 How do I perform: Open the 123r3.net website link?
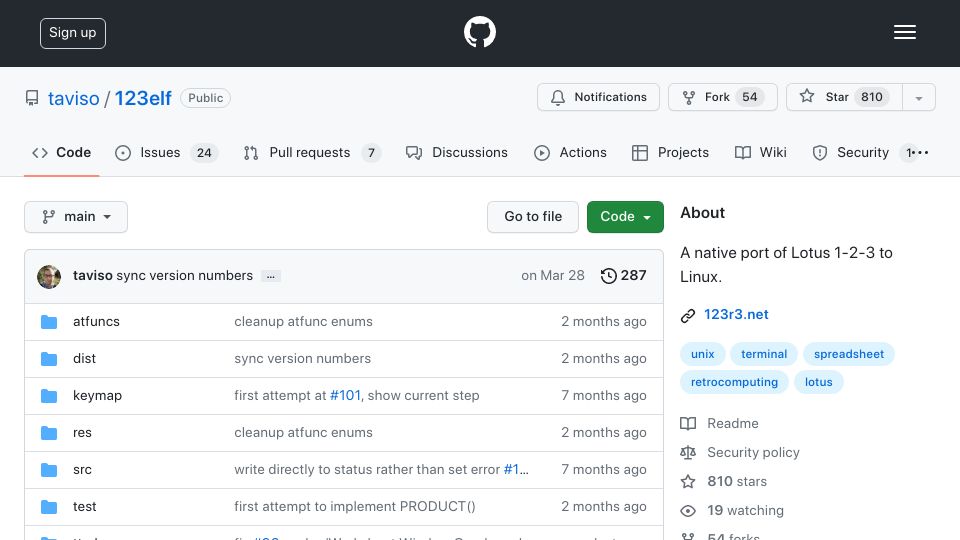click(736, 315)
